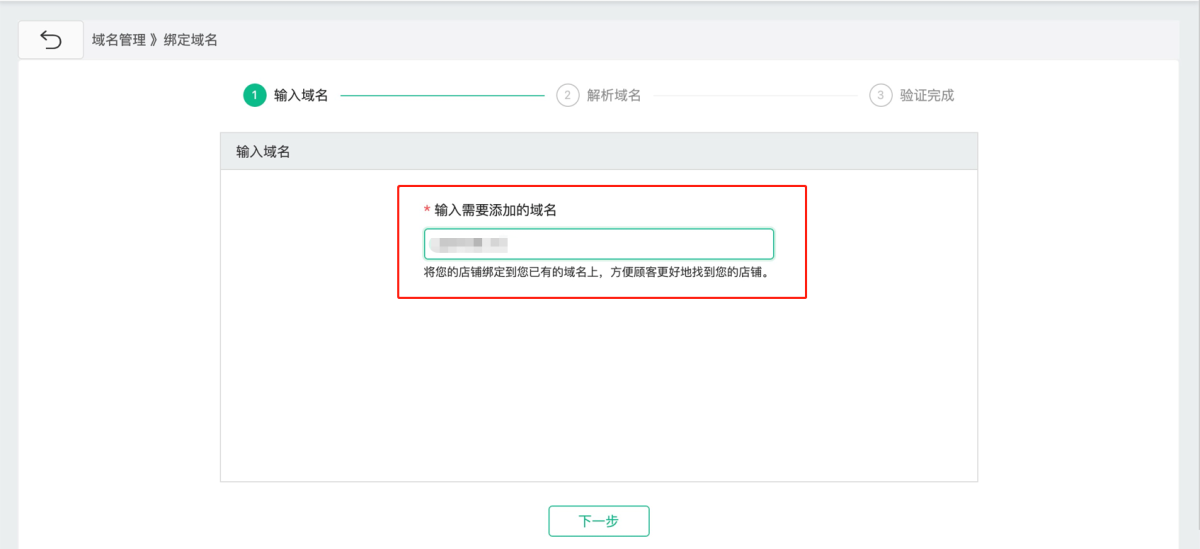1200x549 pixels.
Task: Select the 解析域名 step label
Action: 614,95
